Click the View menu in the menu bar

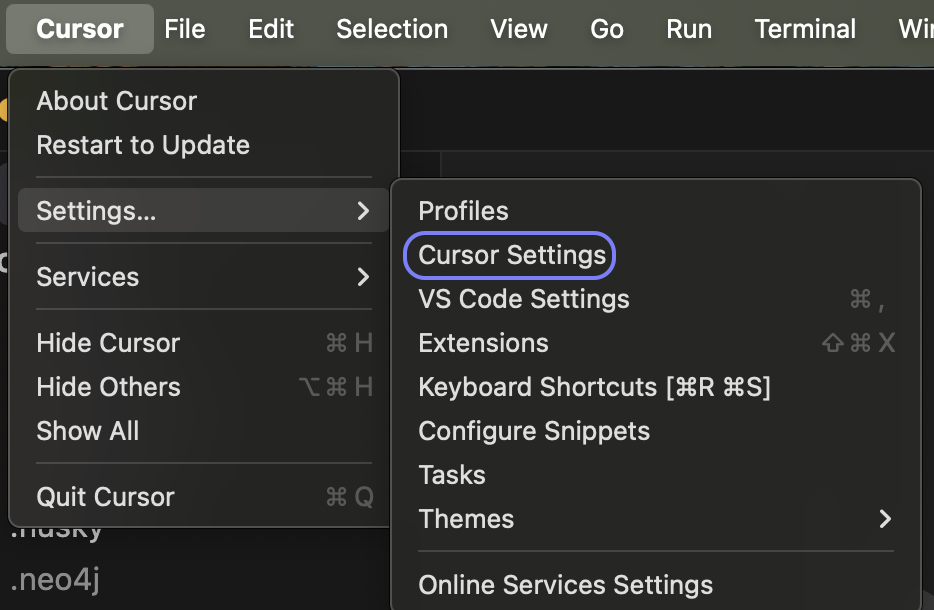(519, 29)
